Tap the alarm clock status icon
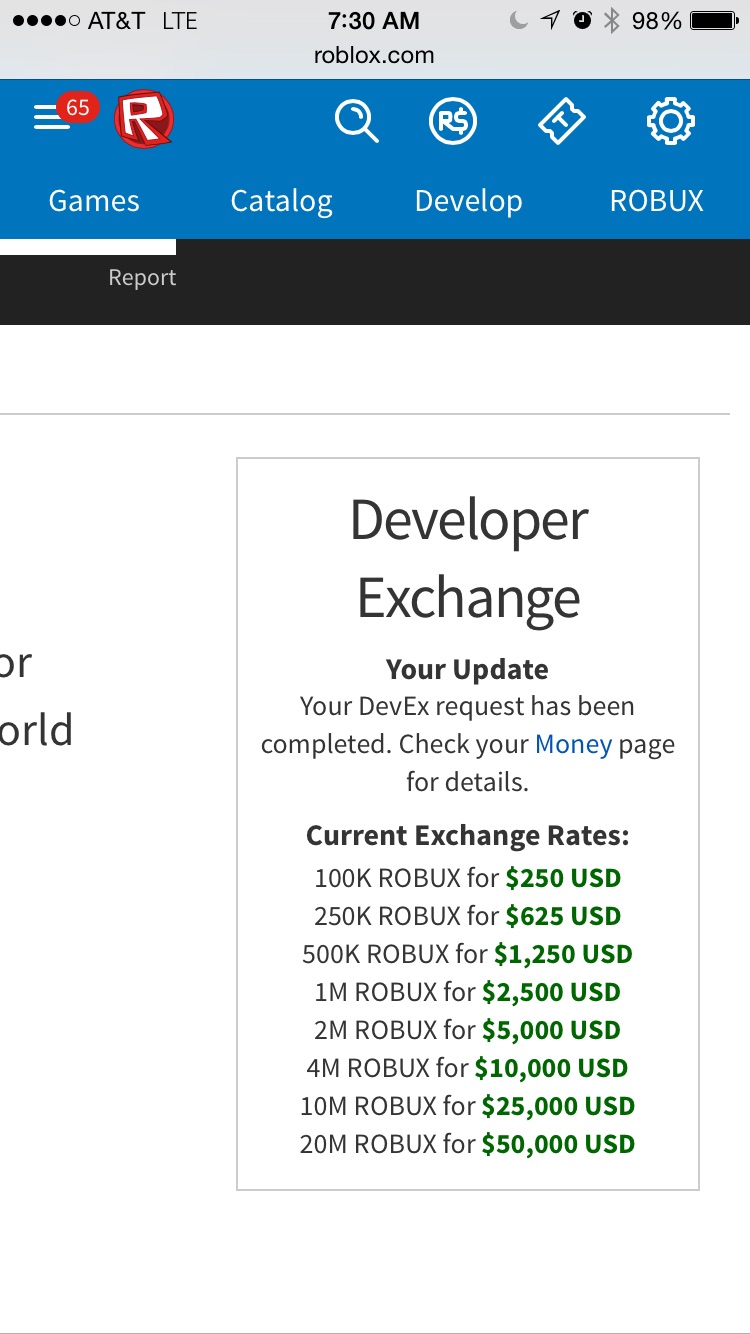 point(582,21)
